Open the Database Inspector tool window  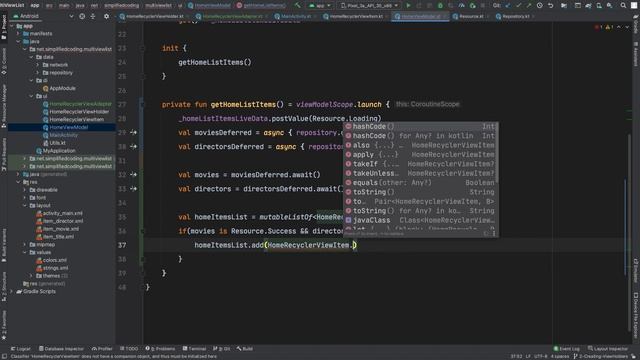click(x=61, y=349)
